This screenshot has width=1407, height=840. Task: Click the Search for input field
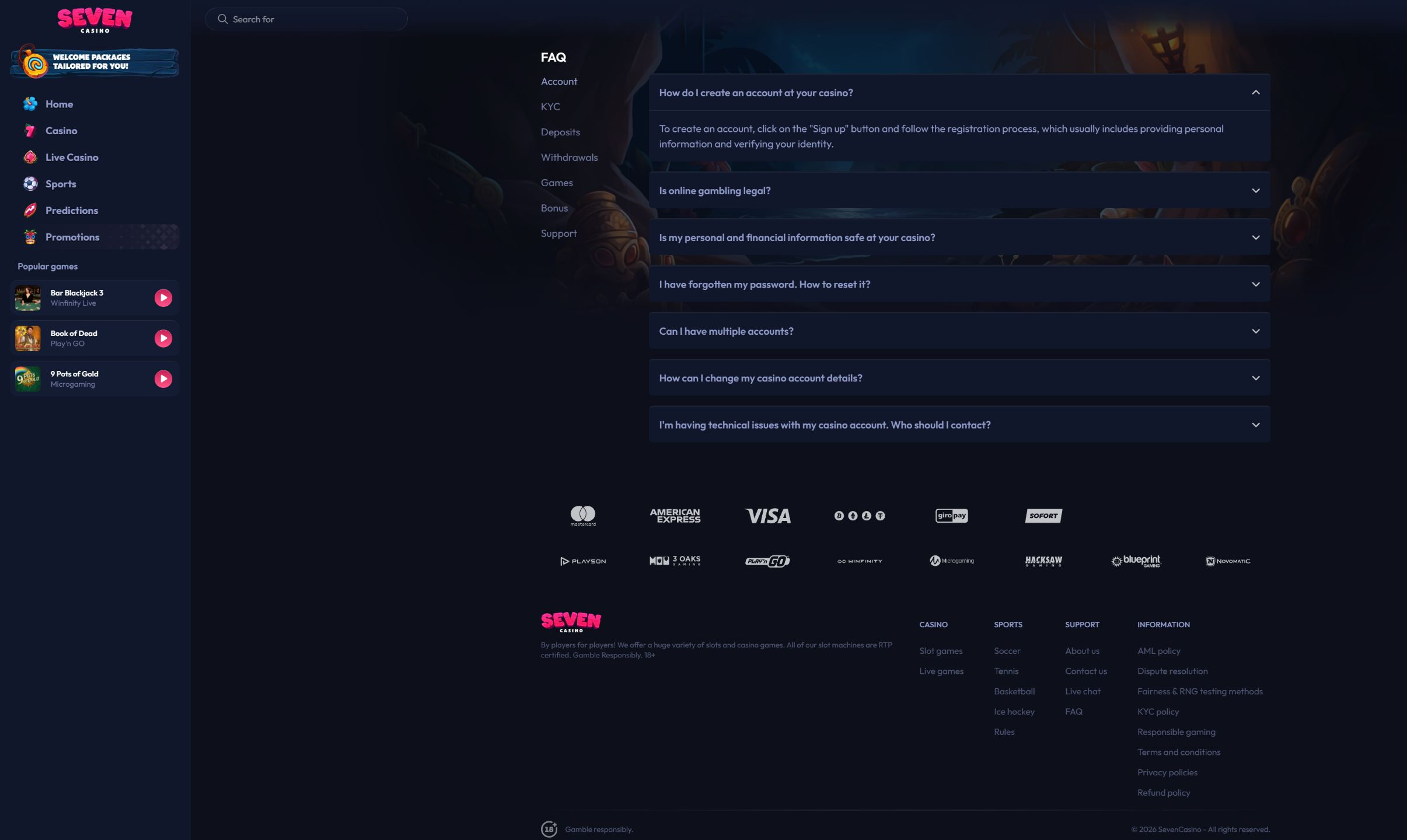click(x=306, y=19)
